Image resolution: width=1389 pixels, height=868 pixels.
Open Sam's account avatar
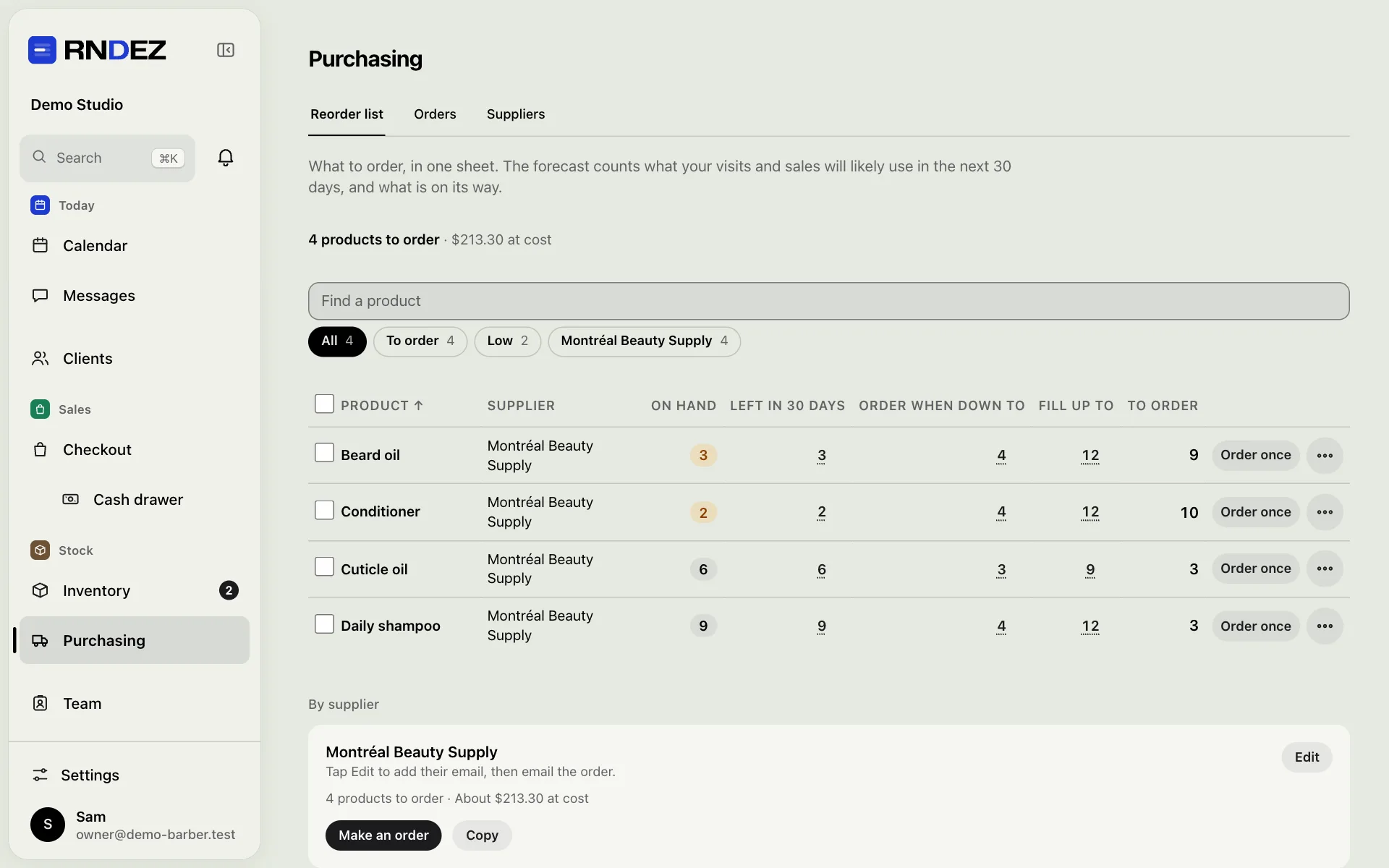coord(48,825)
